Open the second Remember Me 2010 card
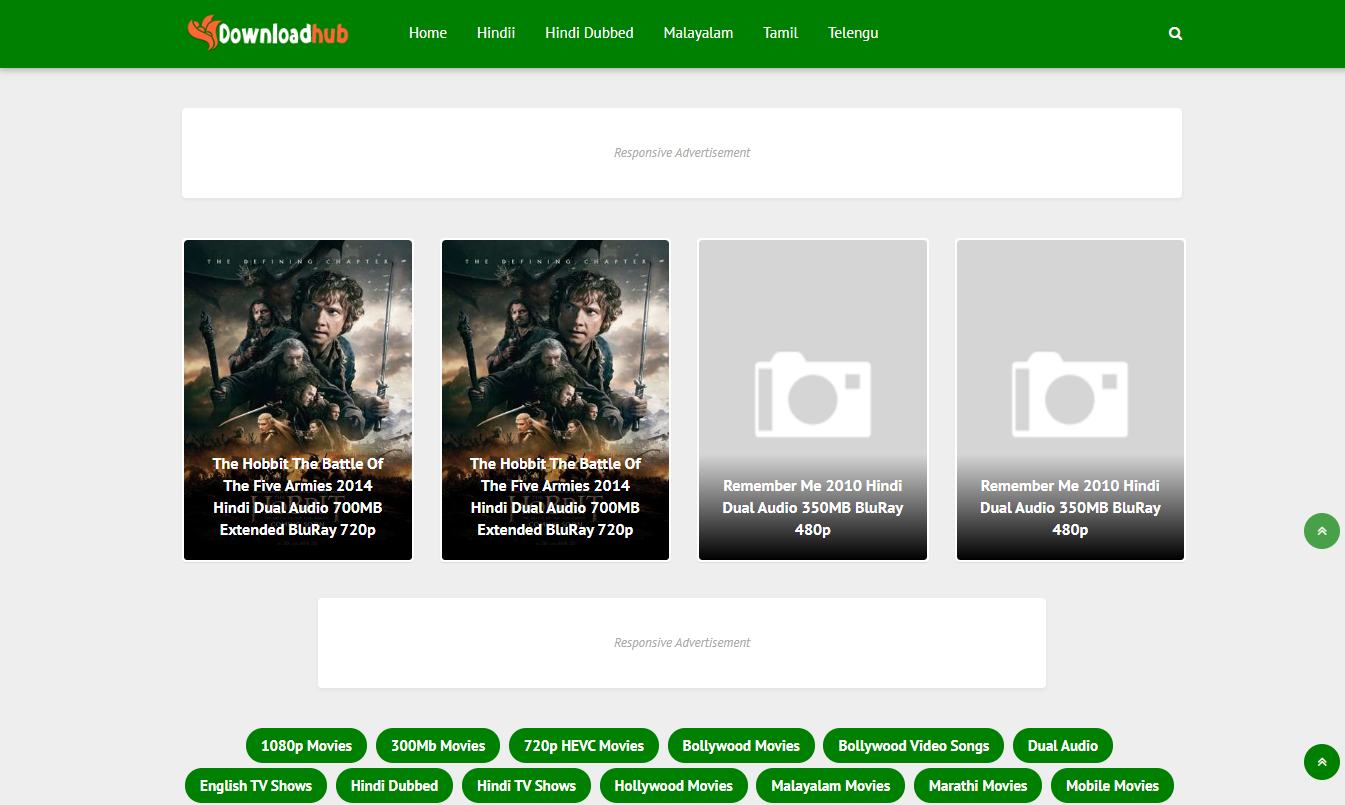Image resolution: width=1345 pixels, height=805 pixels. 1070,400
